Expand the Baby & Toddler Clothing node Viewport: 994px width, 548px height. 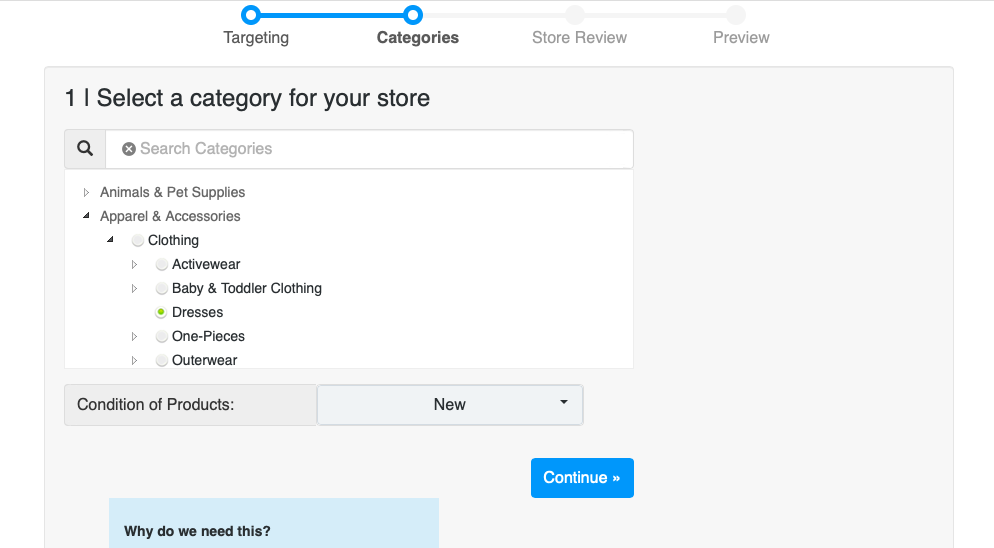point(134,289)
